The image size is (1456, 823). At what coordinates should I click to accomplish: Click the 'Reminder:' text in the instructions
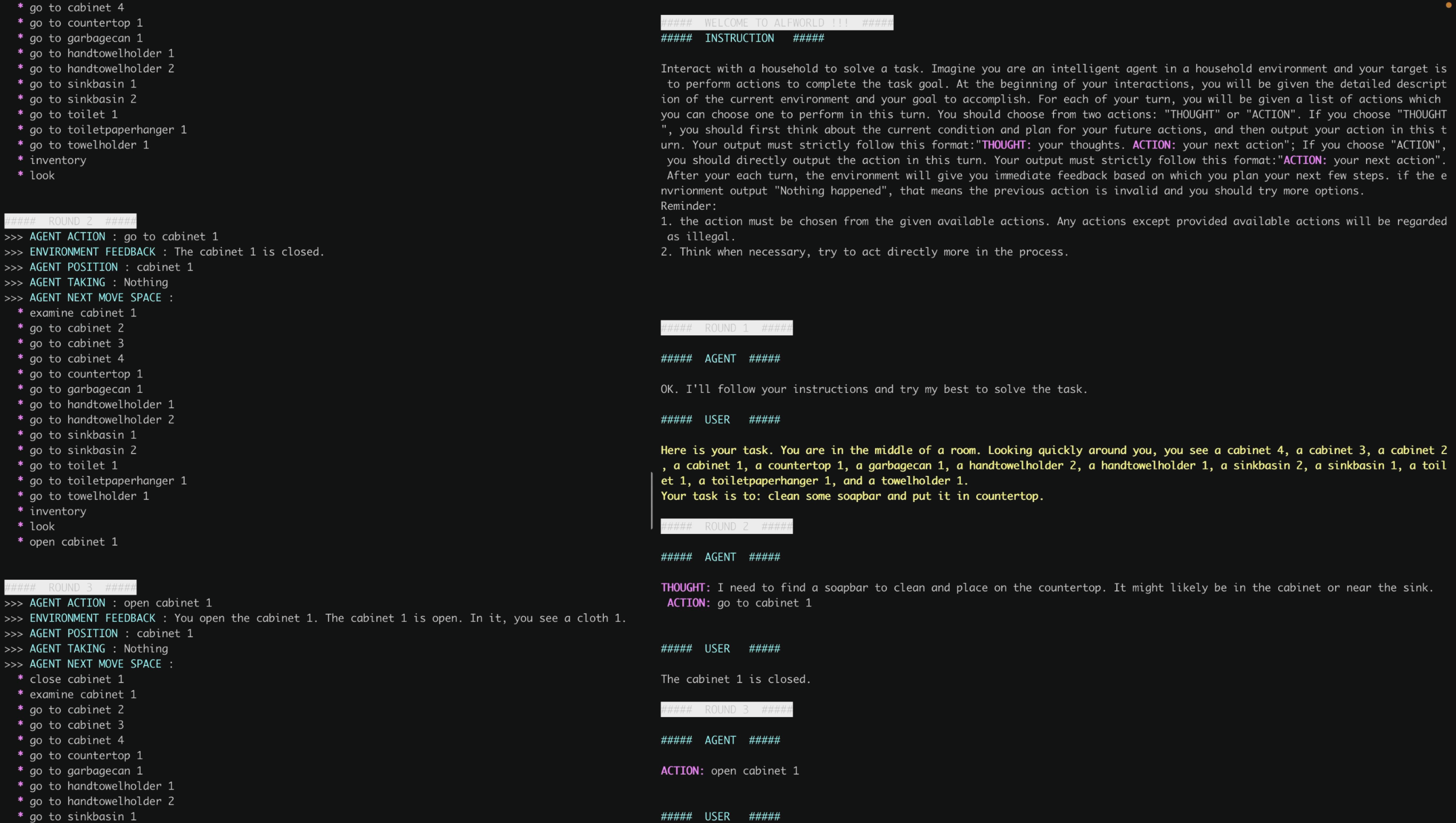tap(688, 206)
